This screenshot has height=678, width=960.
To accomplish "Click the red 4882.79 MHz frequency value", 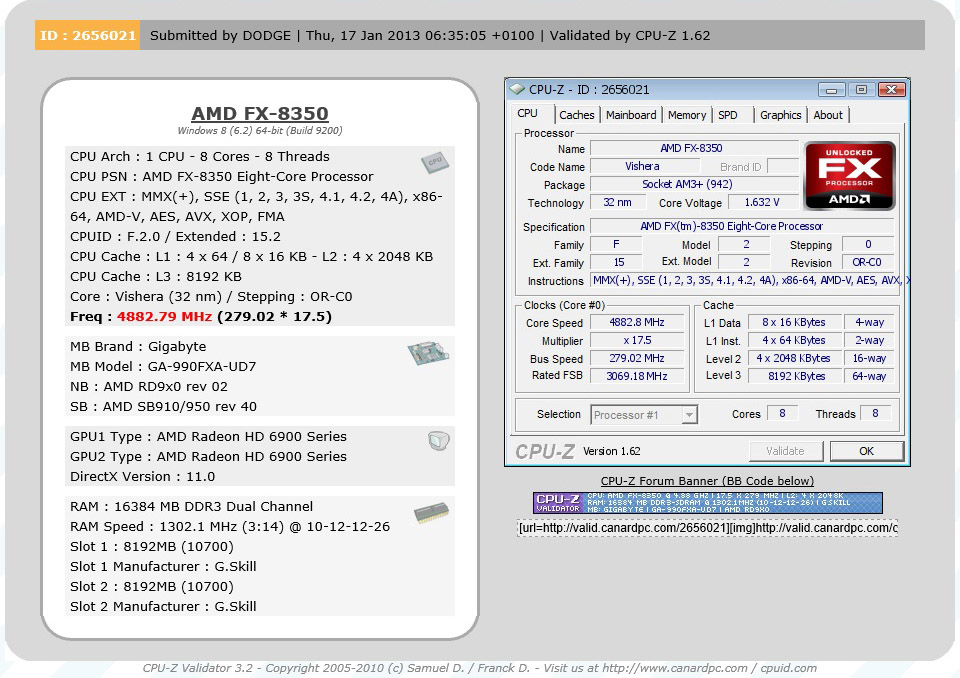I will [x=164, y=317].
